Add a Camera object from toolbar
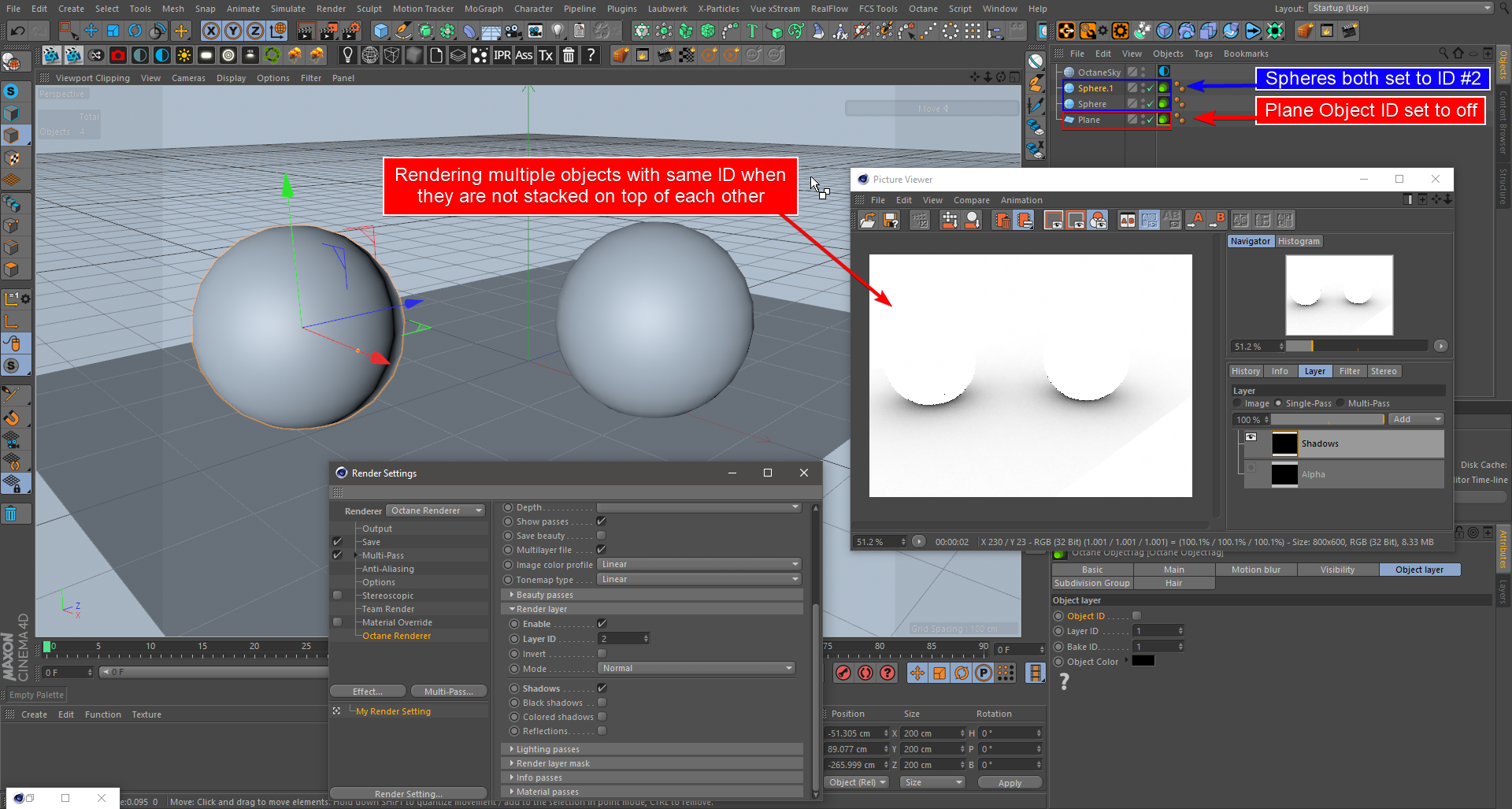Image resolution: width=1512 pixels, height=809 pixels. (x=535, y=31)
